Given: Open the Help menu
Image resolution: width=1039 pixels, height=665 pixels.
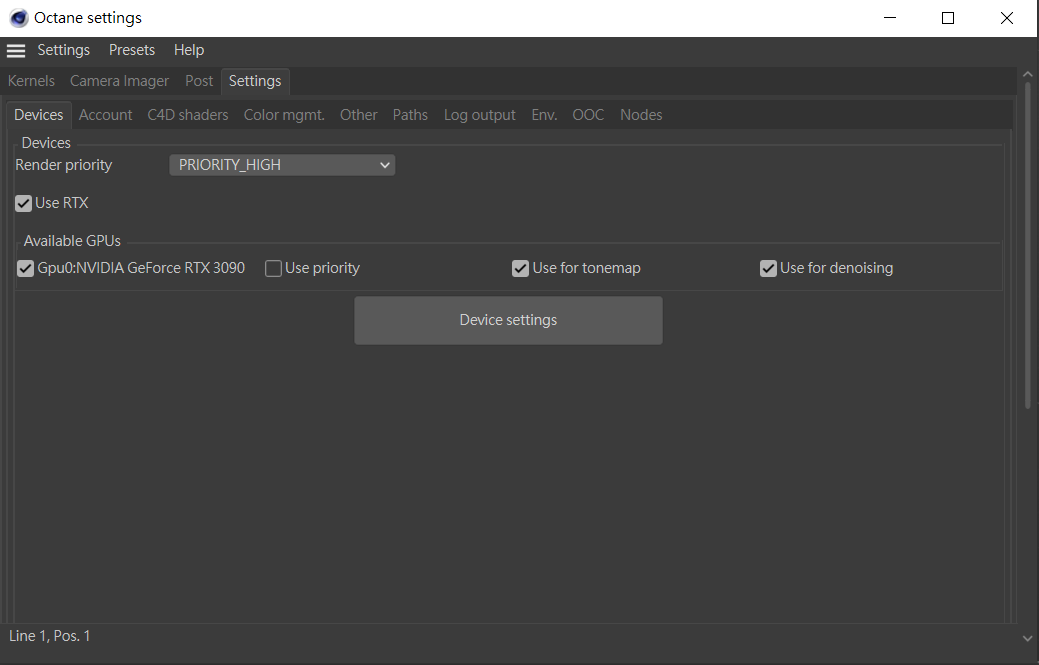Looking at the screenshot, I should (189, 50).
